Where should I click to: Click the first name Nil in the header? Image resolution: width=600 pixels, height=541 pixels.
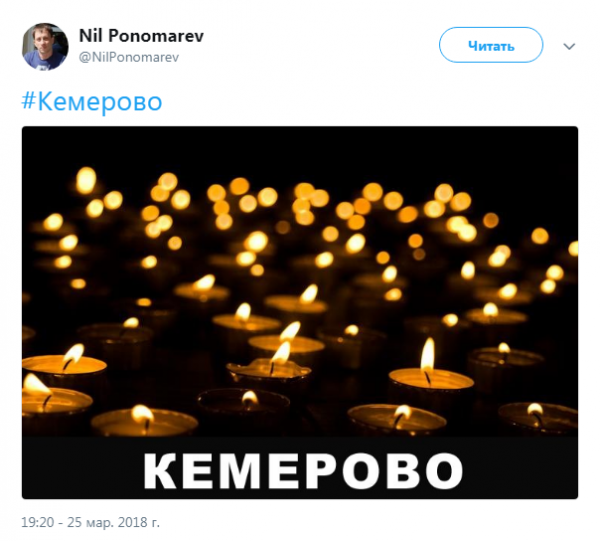point(91,36)
